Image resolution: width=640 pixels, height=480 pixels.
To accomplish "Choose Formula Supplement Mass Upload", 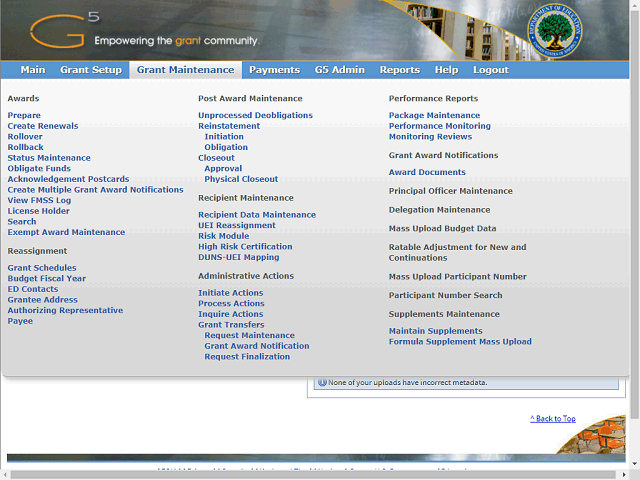I will click(460, 342).
